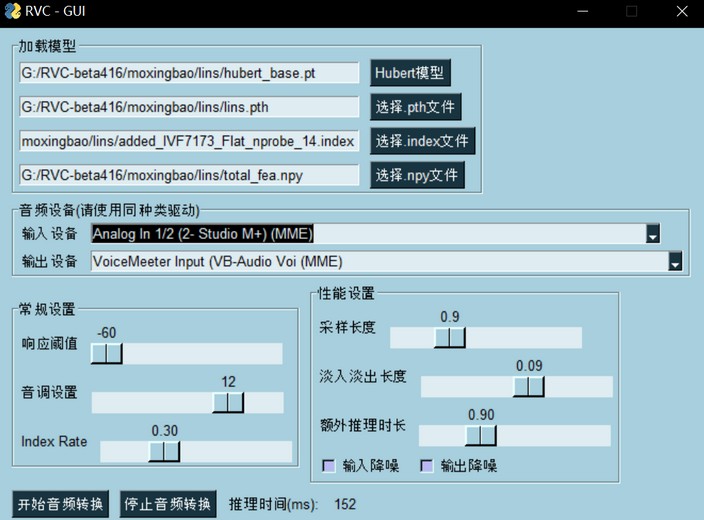Click the 采样长度 slider handle
704x520 pixels.
[450, 338]
